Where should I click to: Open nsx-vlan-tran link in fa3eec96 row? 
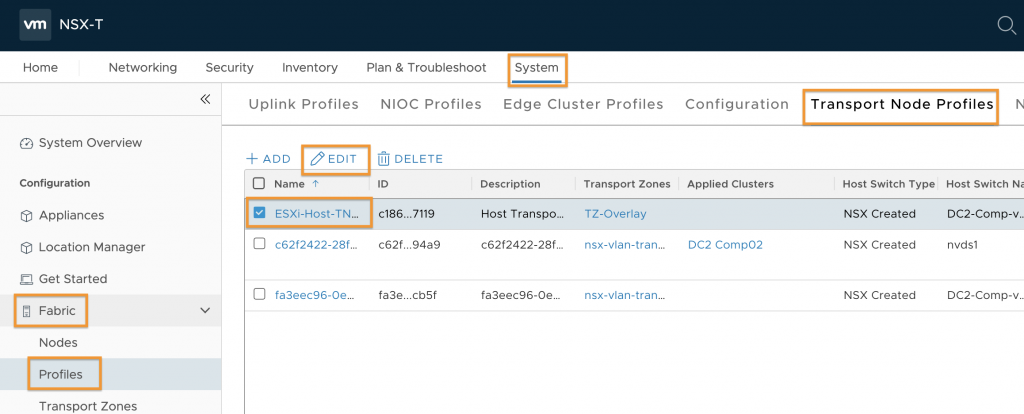[x=625, y=295]
